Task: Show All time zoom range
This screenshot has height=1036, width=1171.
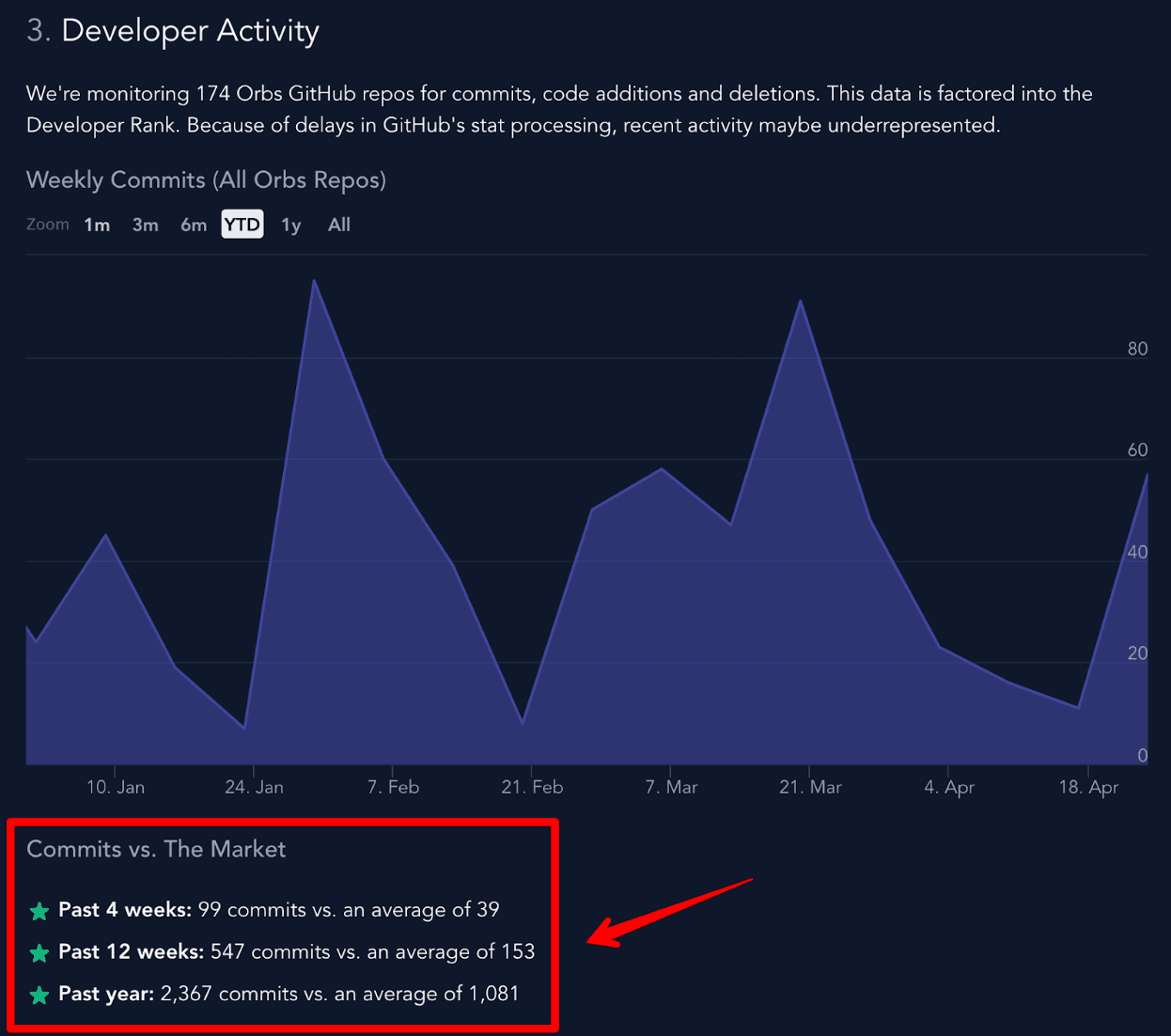Action: coord(339,225)
